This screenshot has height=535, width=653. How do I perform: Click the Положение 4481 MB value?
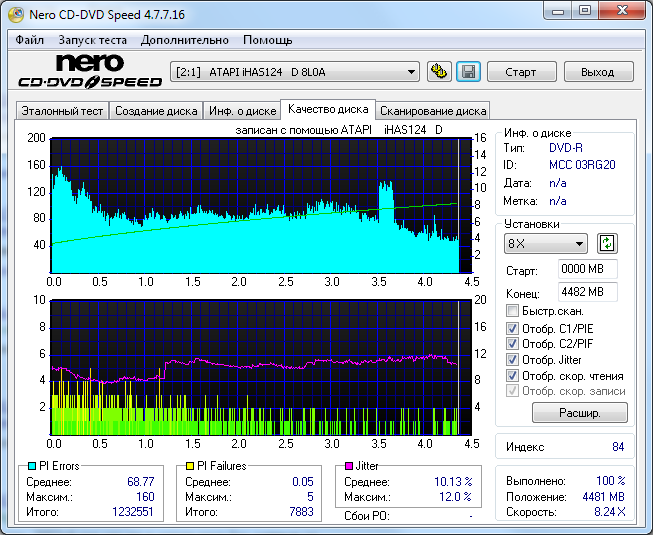[x=603, y=496]
